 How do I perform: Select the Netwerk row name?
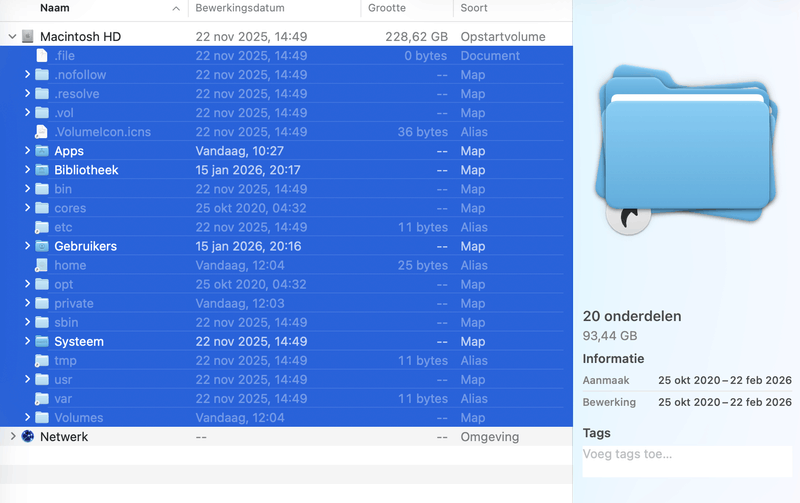click(64, 437)
